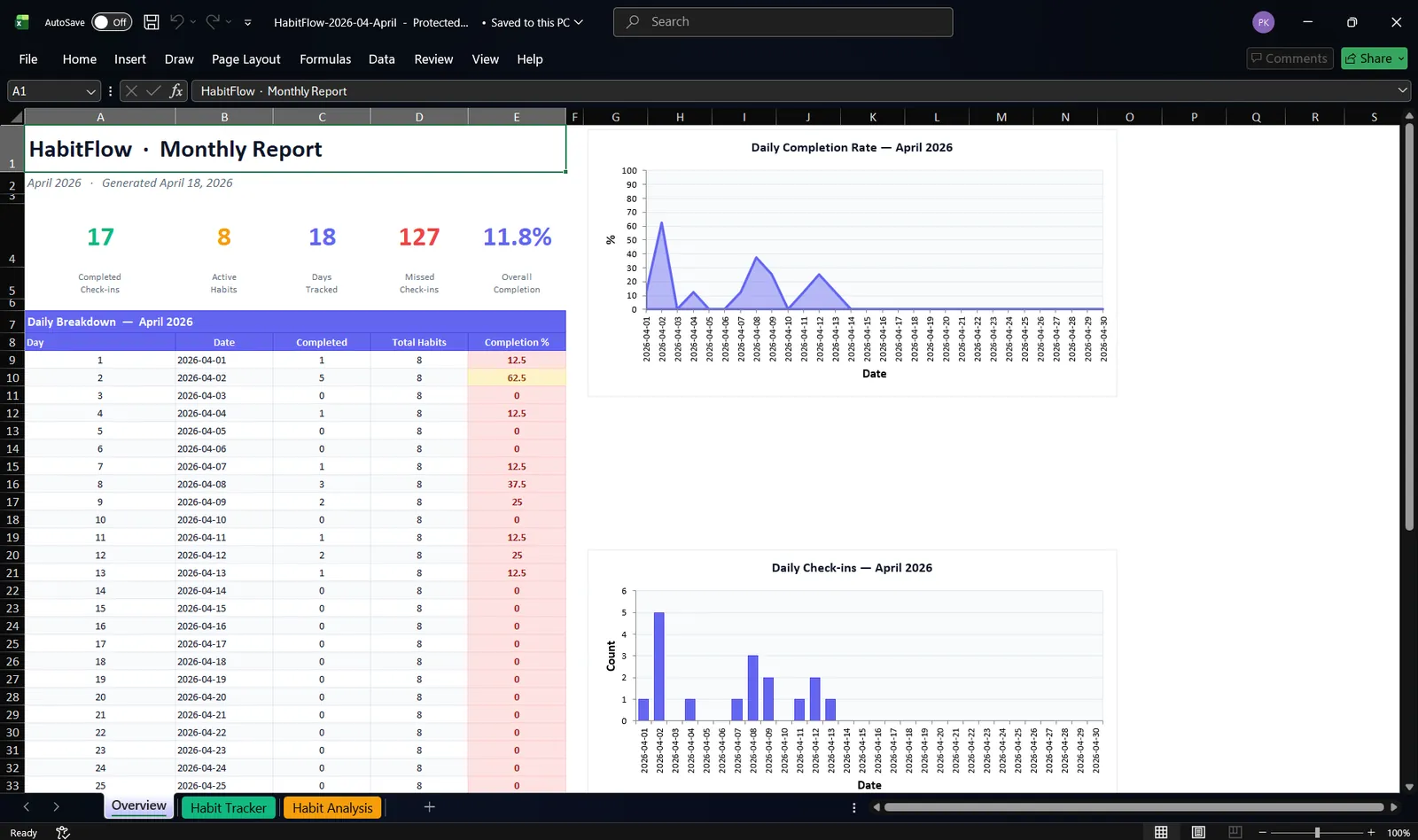Confirm formula entry with the checkmark icon
Screen dimensions: 1418x840
(153, 90)
